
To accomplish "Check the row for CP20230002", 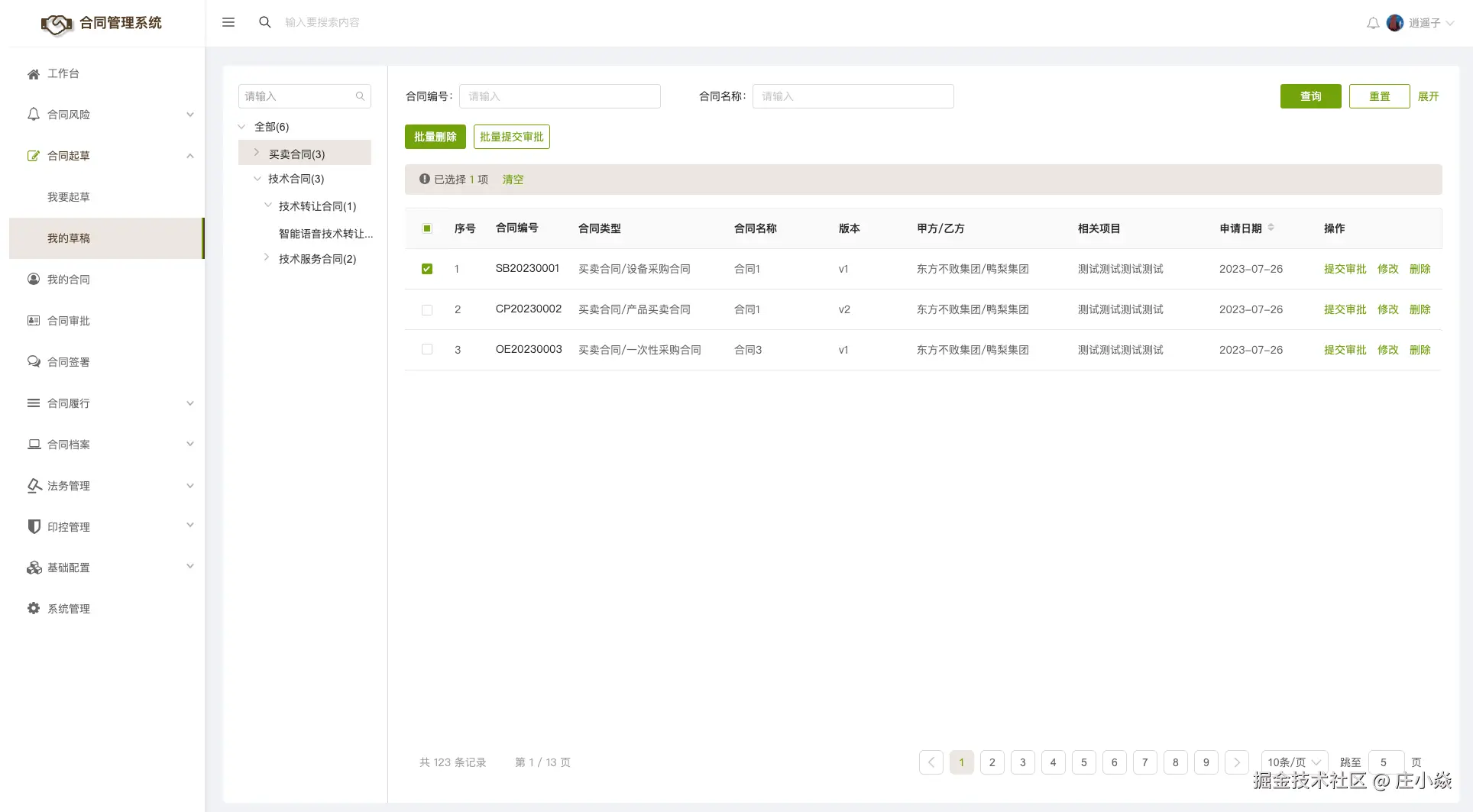I will pyautogui.click(x=427, y=309).
